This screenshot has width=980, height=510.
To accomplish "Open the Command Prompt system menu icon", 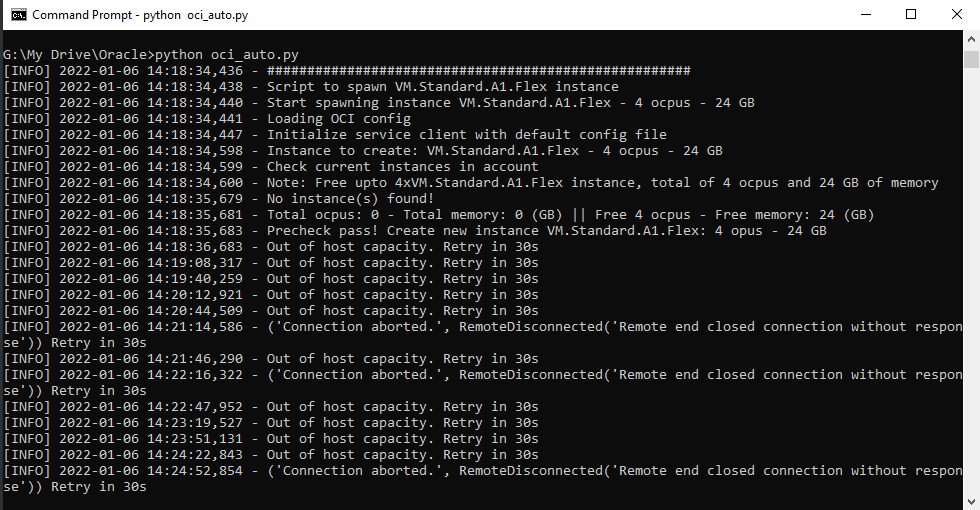I will 19,14.
